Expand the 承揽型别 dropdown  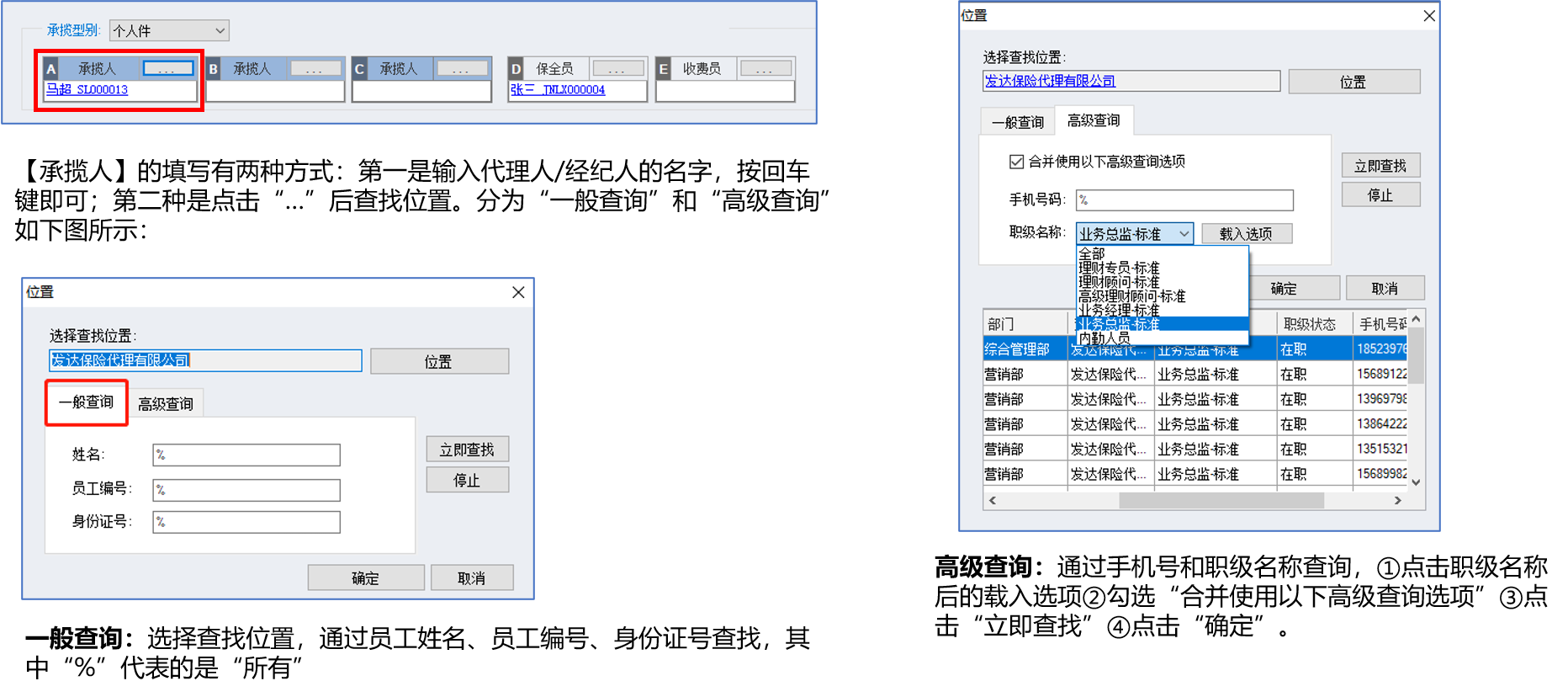169,31
